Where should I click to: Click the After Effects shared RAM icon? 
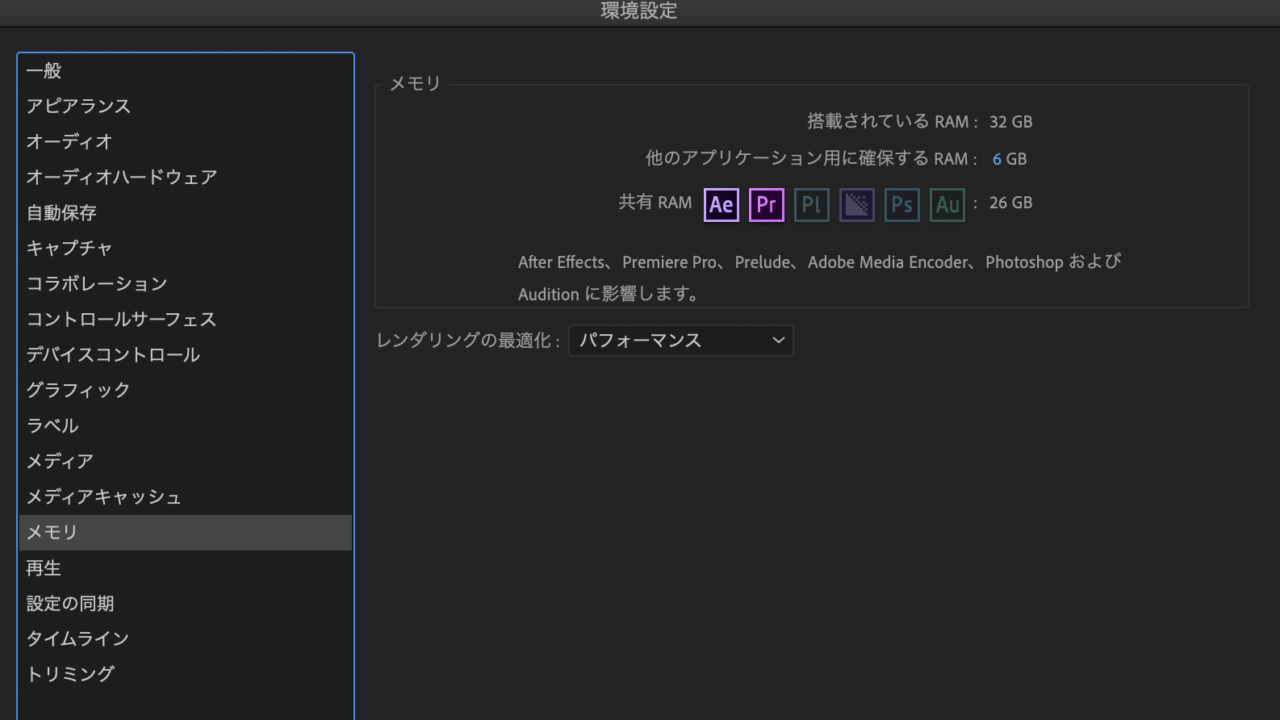pyautogui.click(x=721, y=205)
